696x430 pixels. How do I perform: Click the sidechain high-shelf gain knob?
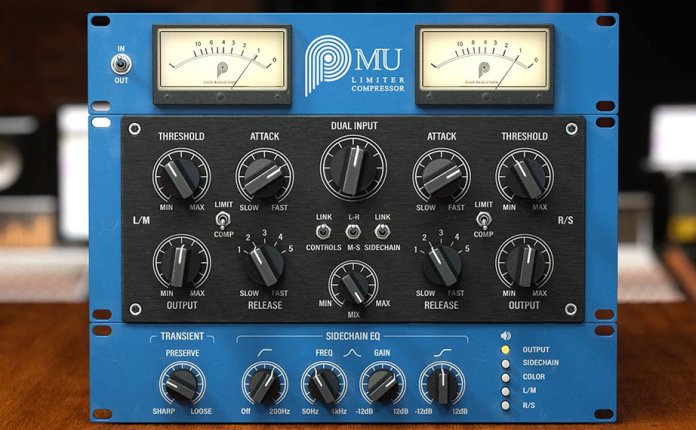click(x=442, y=384)
